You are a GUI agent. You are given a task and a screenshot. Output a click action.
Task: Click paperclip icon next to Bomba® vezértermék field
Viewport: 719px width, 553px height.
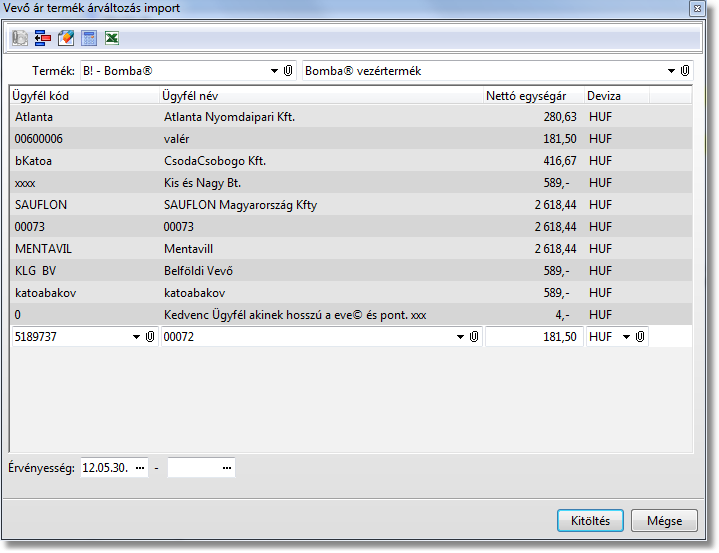coord(685,71)
